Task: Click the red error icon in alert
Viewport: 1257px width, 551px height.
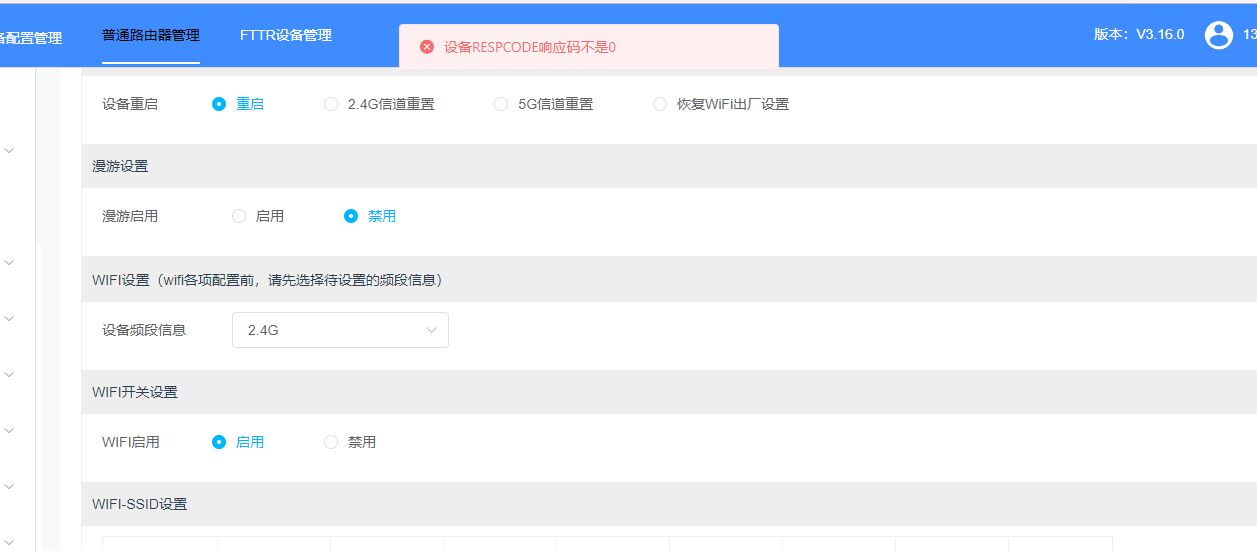Action: point(427,47)
